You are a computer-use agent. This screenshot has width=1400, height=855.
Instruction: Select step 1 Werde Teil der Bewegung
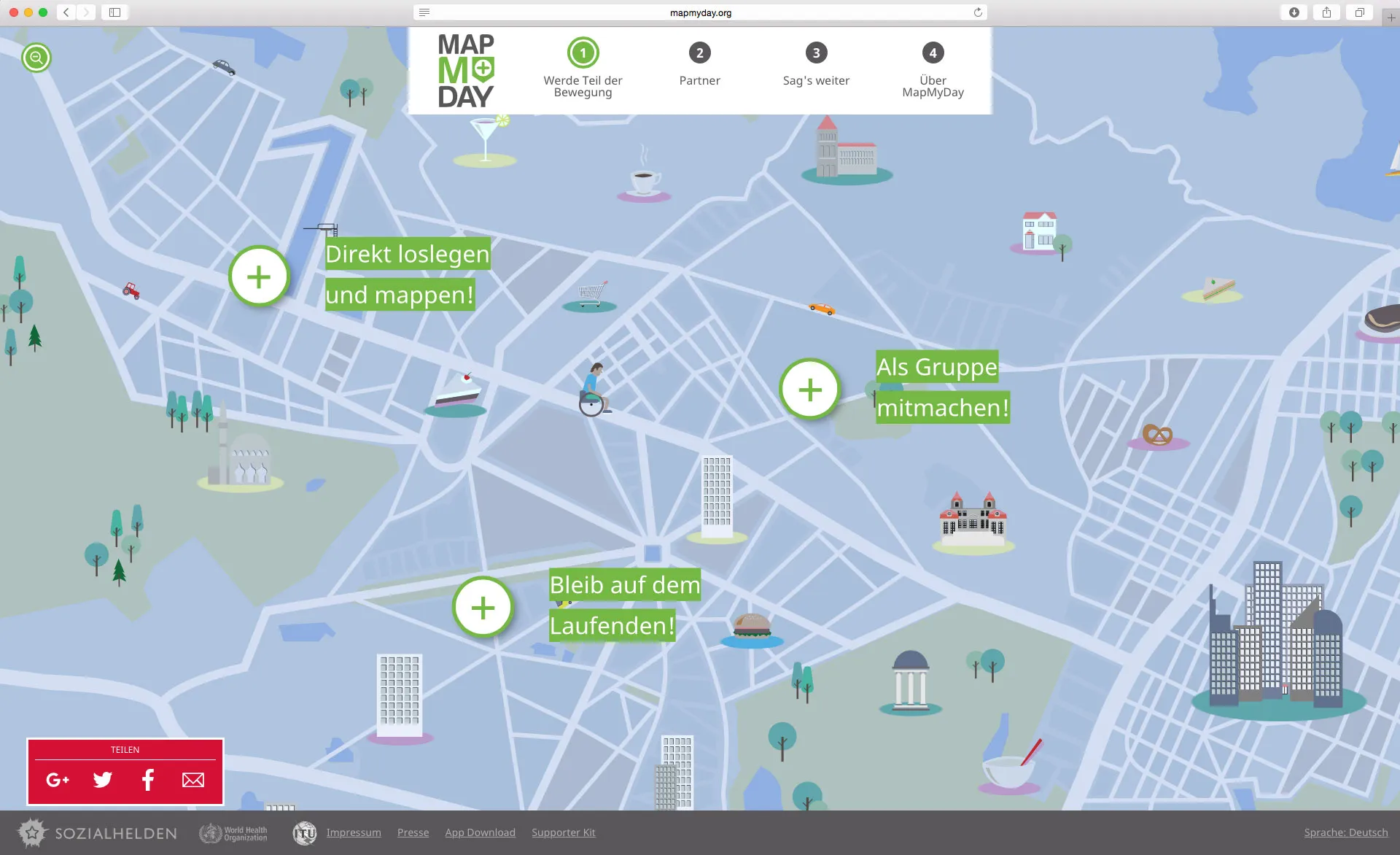[583, 69]
